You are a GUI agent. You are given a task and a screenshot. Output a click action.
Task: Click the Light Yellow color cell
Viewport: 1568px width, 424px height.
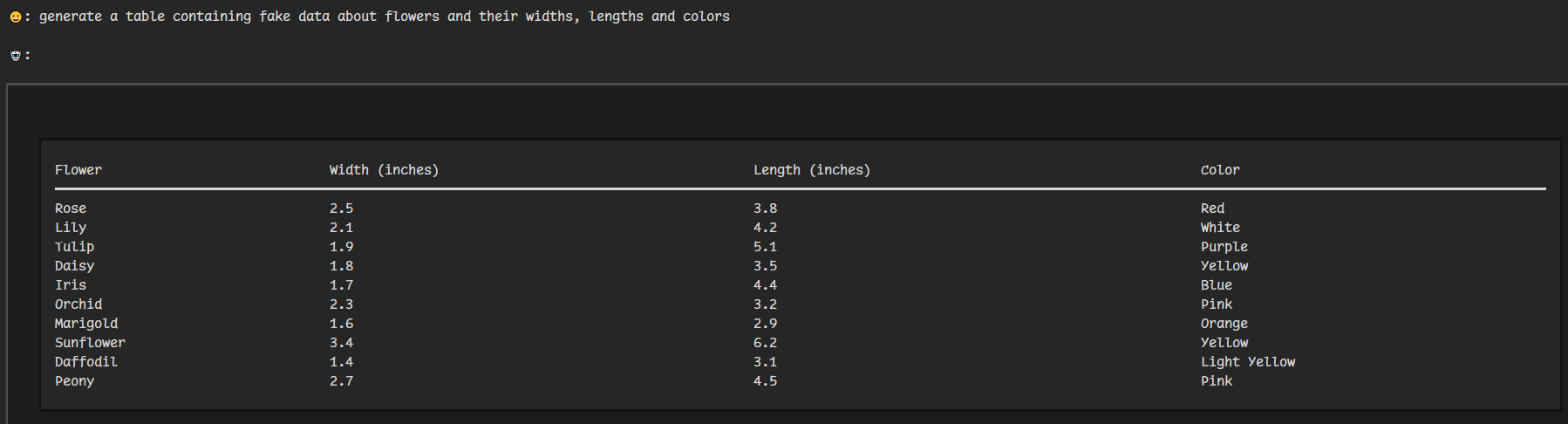(x=1247, y=362)
